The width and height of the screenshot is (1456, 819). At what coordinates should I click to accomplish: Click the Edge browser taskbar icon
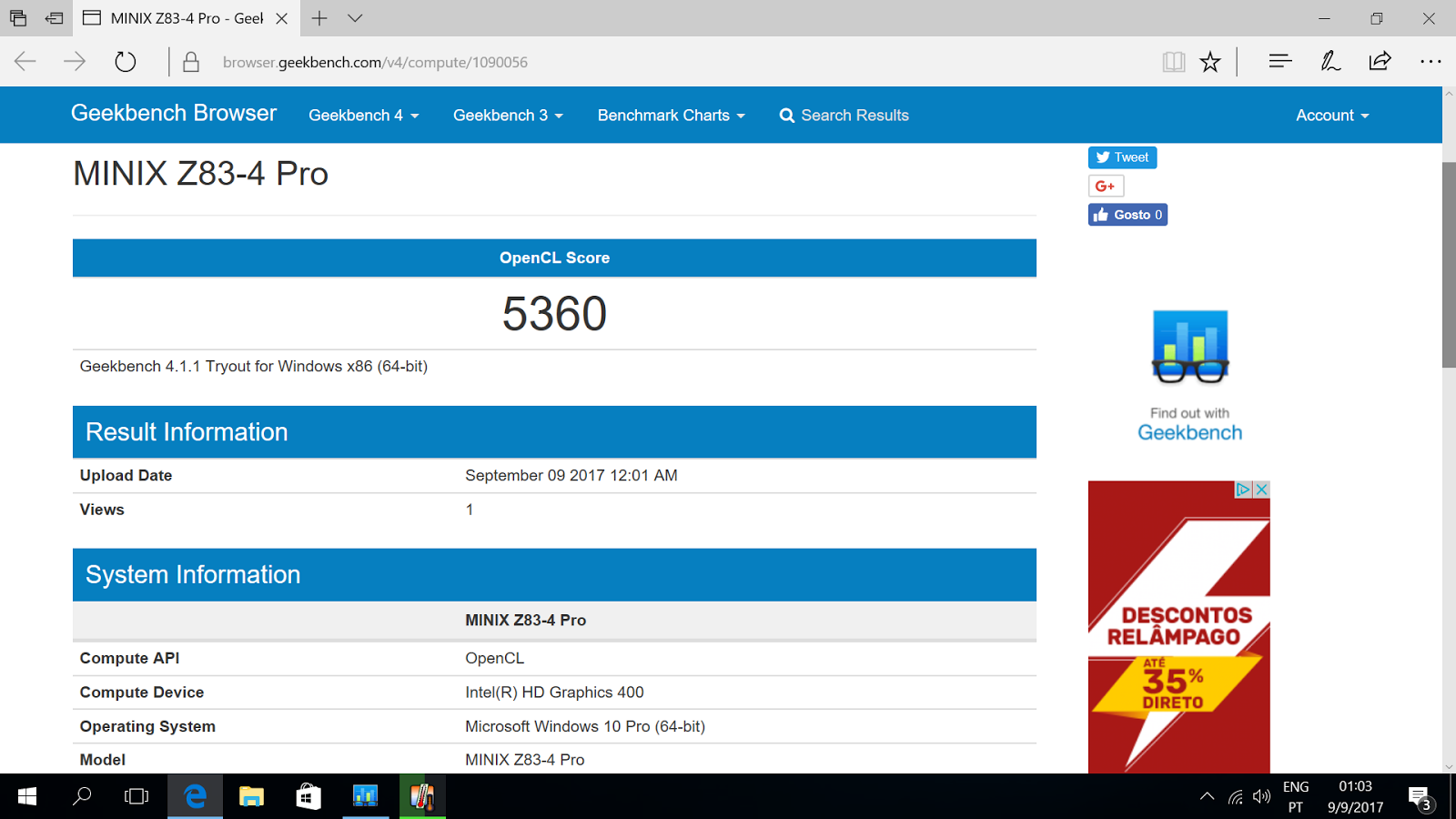coord(195,797)
